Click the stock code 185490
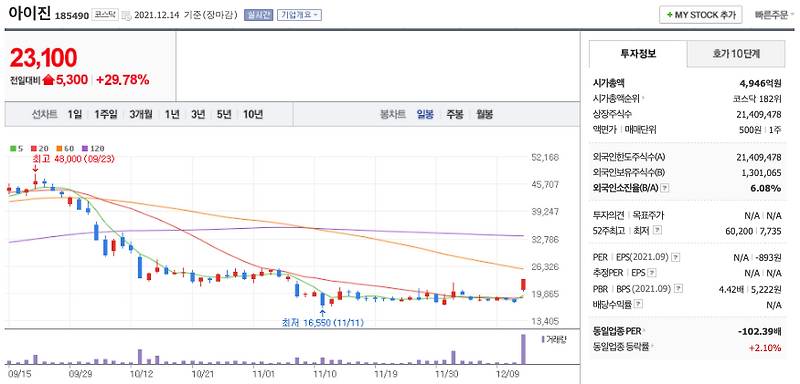The width and height of the screenshot is (800, 384). pyautogui.click(x=71, y=15)
